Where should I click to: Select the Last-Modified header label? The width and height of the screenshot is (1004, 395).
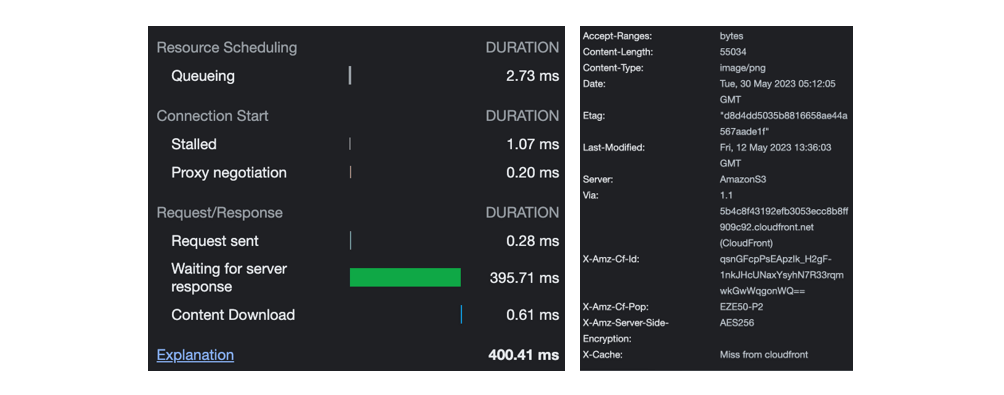click(x=613, y=147)
